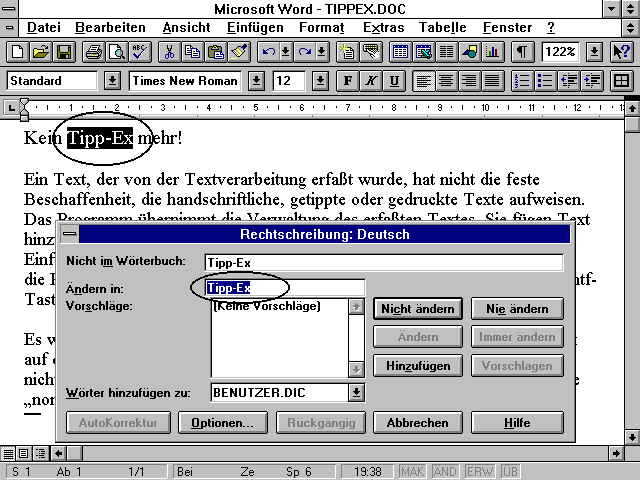This screenshot has width=640, height=480.
Task: Expand the BENUTZER.DIC dictionary dropdown
Action: coord(356,393)
